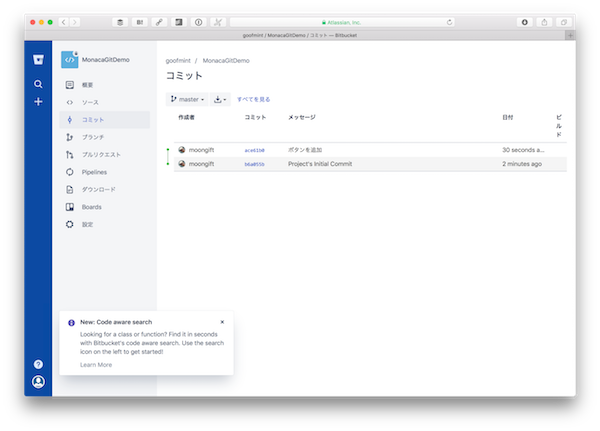Open the プルリクエスト pull requests item
Screen dimensions: 600x431
(104, 155)
